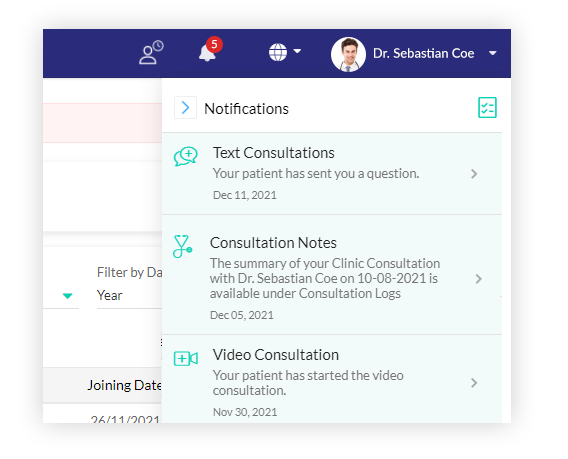The width and height of the screenshot is (568, 459).
Task: Click the video camera consultation icon
Action: 185,358
